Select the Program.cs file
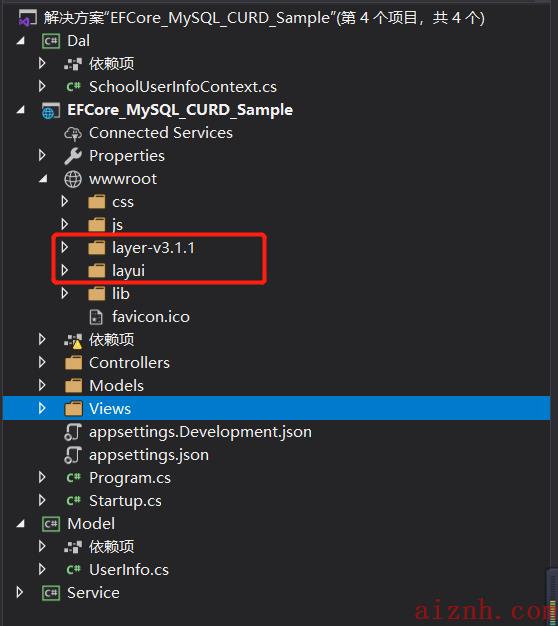This screenshot has width=558, height=626. tap(130, 478)
